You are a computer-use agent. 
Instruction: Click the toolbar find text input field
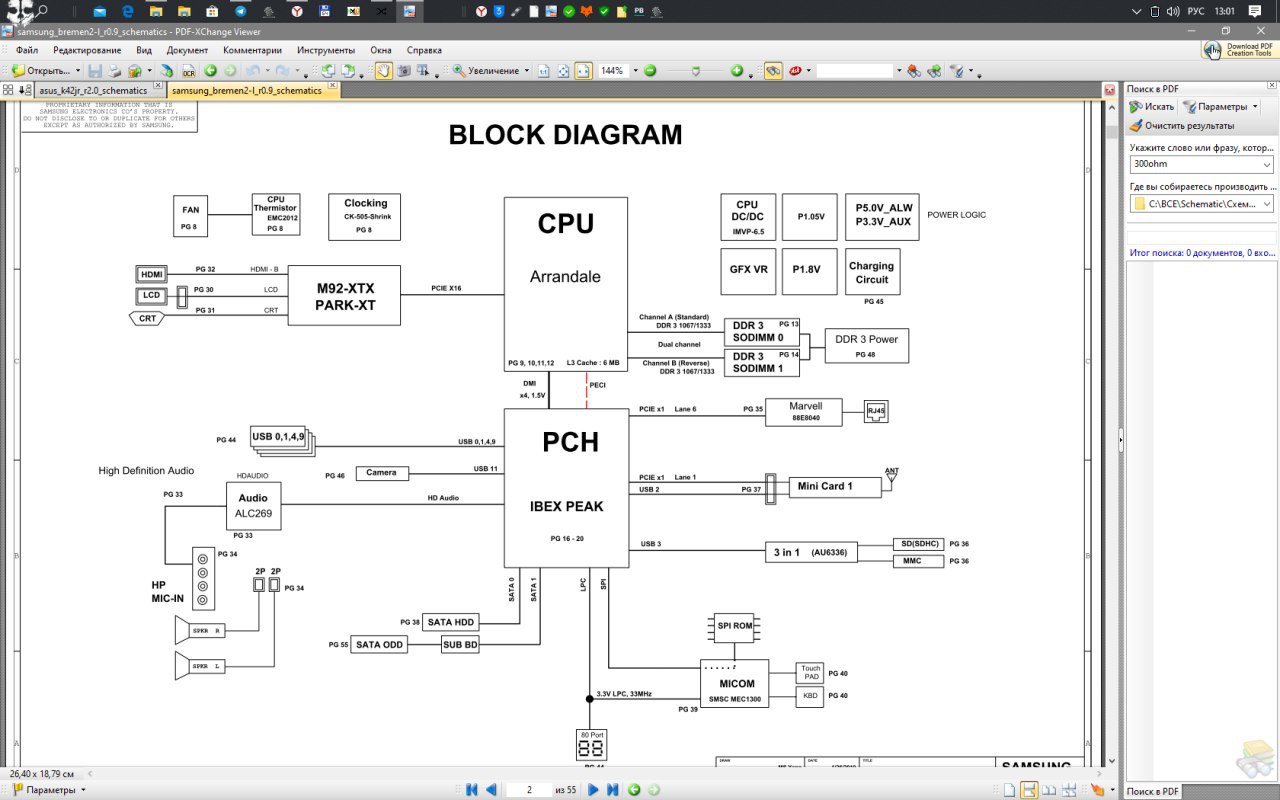tap(855, 71)
